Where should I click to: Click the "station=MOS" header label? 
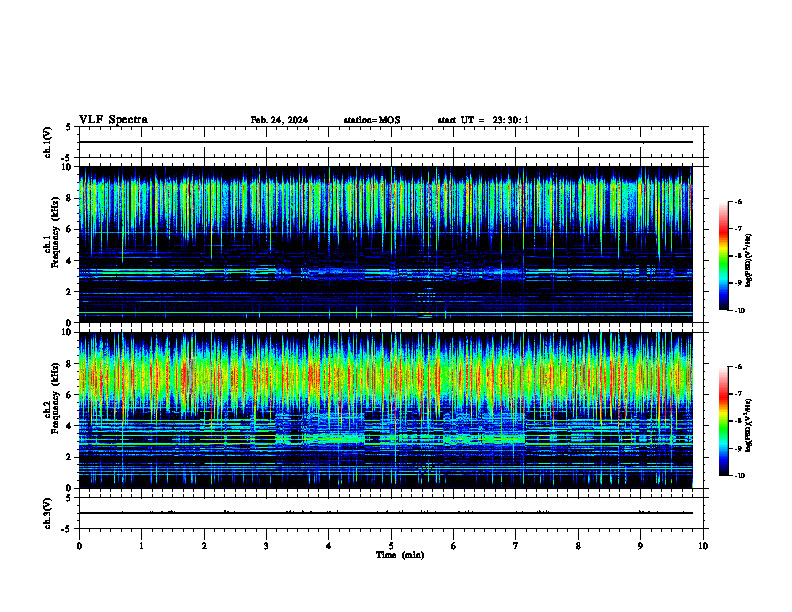coord(372,120)
